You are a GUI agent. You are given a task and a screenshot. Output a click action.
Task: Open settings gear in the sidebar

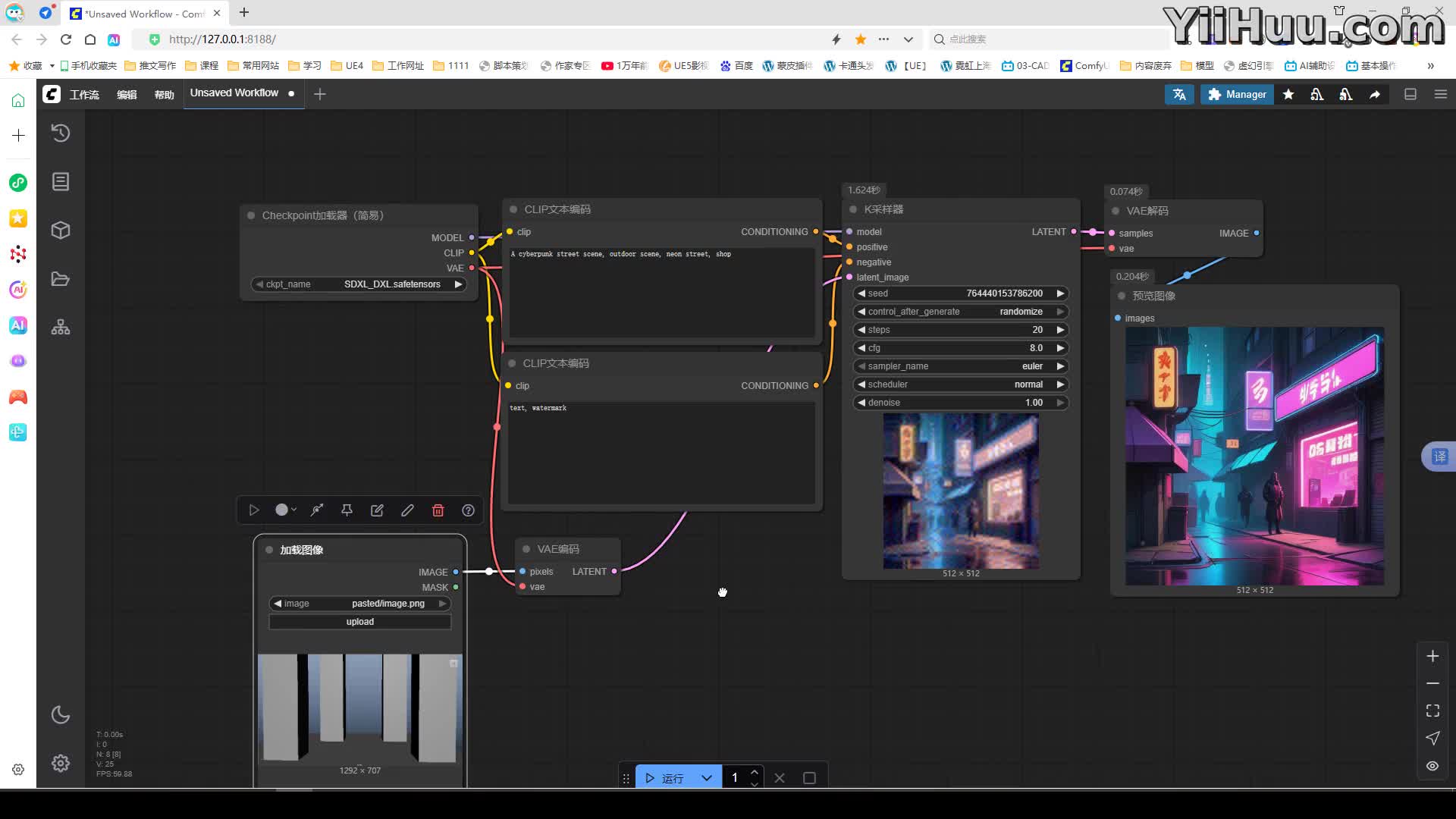click(61, 763)
